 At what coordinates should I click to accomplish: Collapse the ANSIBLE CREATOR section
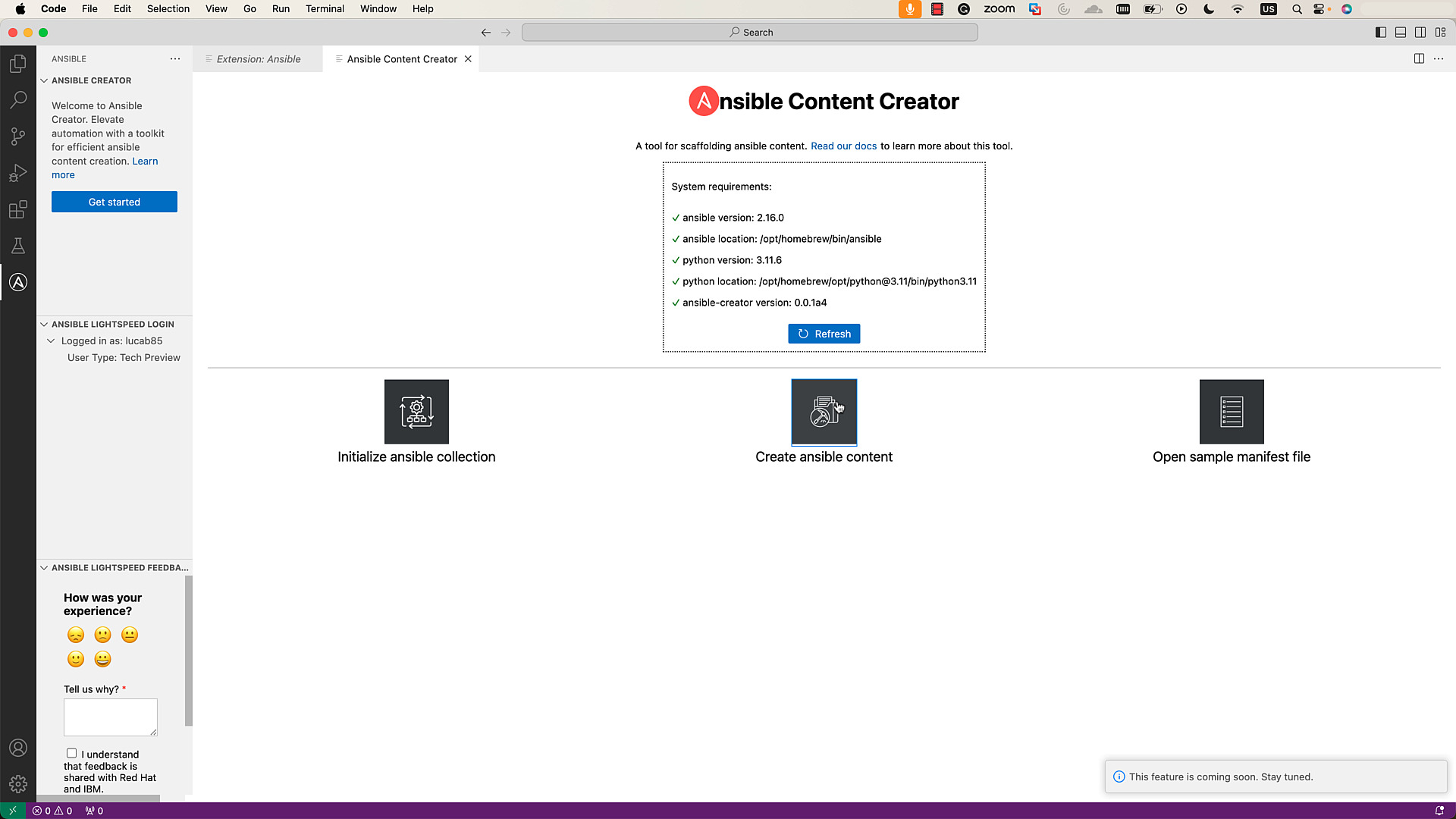(x=43, y=80)
